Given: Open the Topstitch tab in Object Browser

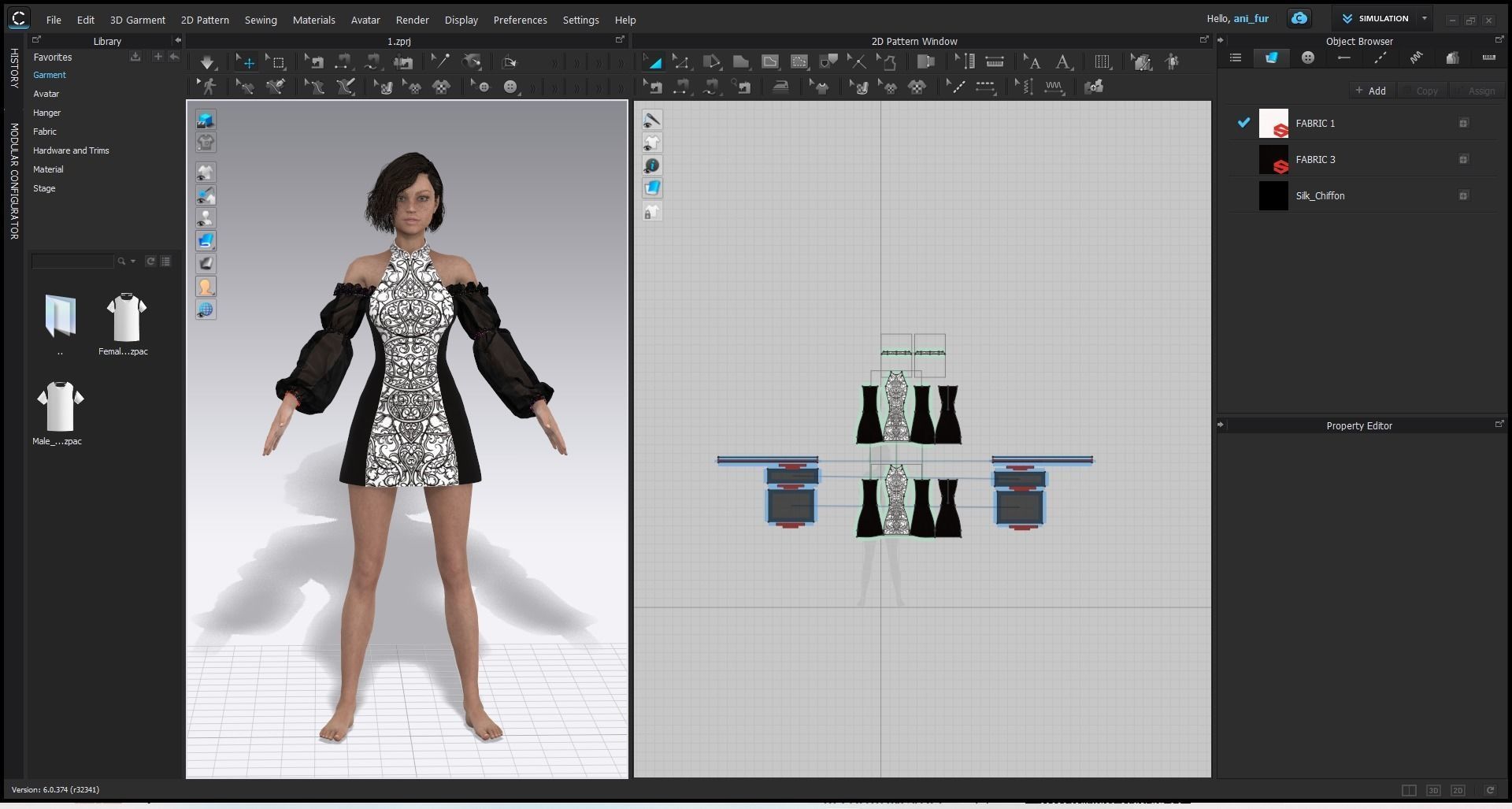Looking at the screenshot, I should click(x=1380, y=58).
